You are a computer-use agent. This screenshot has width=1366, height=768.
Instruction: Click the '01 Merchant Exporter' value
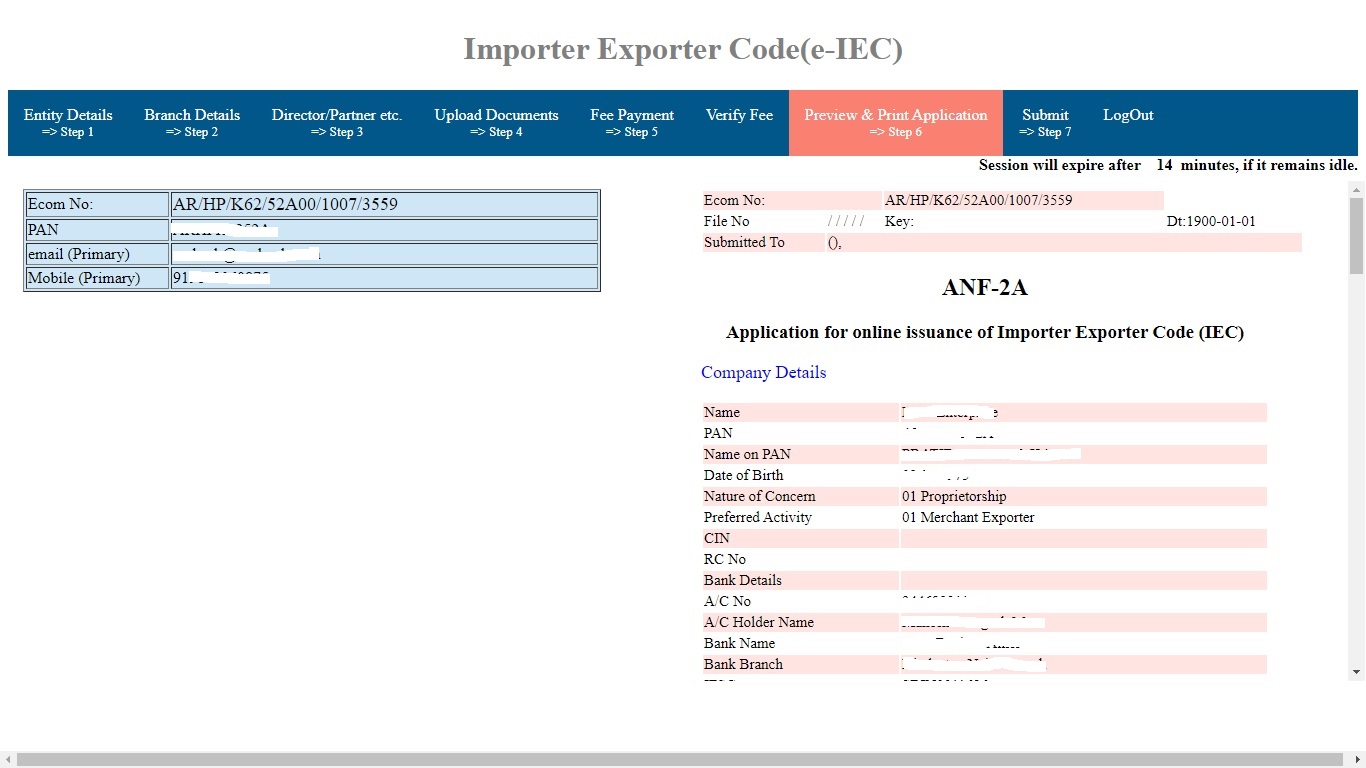968,517
